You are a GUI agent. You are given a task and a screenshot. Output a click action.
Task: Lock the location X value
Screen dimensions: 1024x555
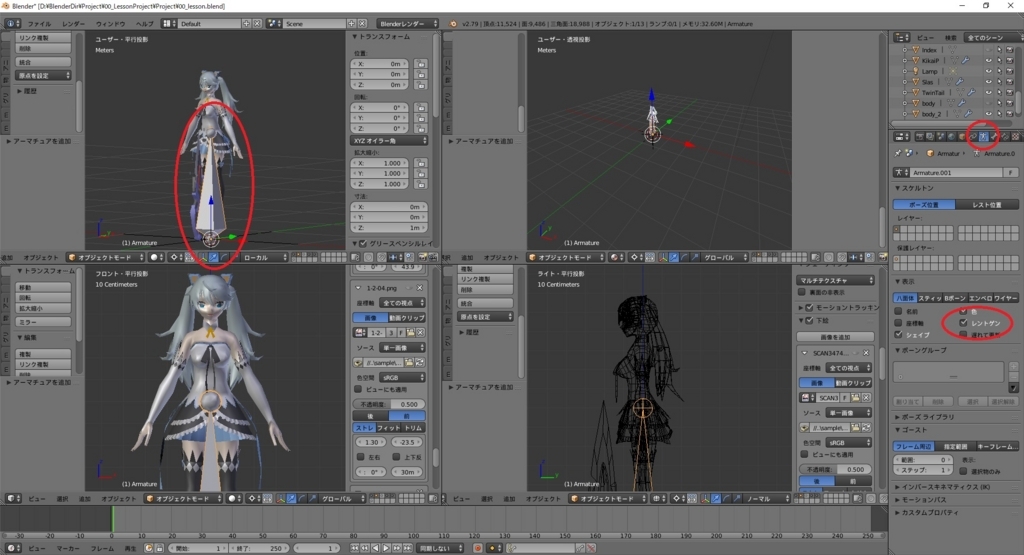pyautogui.click(x=421, y=64)
